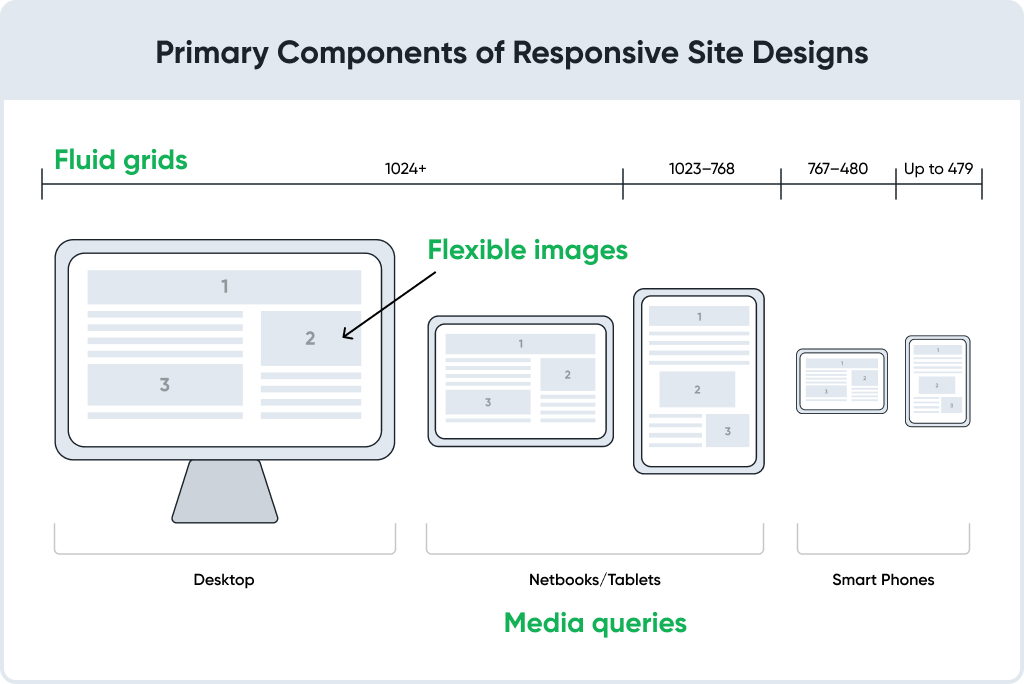Click the title 'Primary Components of Responsive Site Designs'
Image resolution: width=1024 pixels, height=684 pixels.
pos(512,53)
